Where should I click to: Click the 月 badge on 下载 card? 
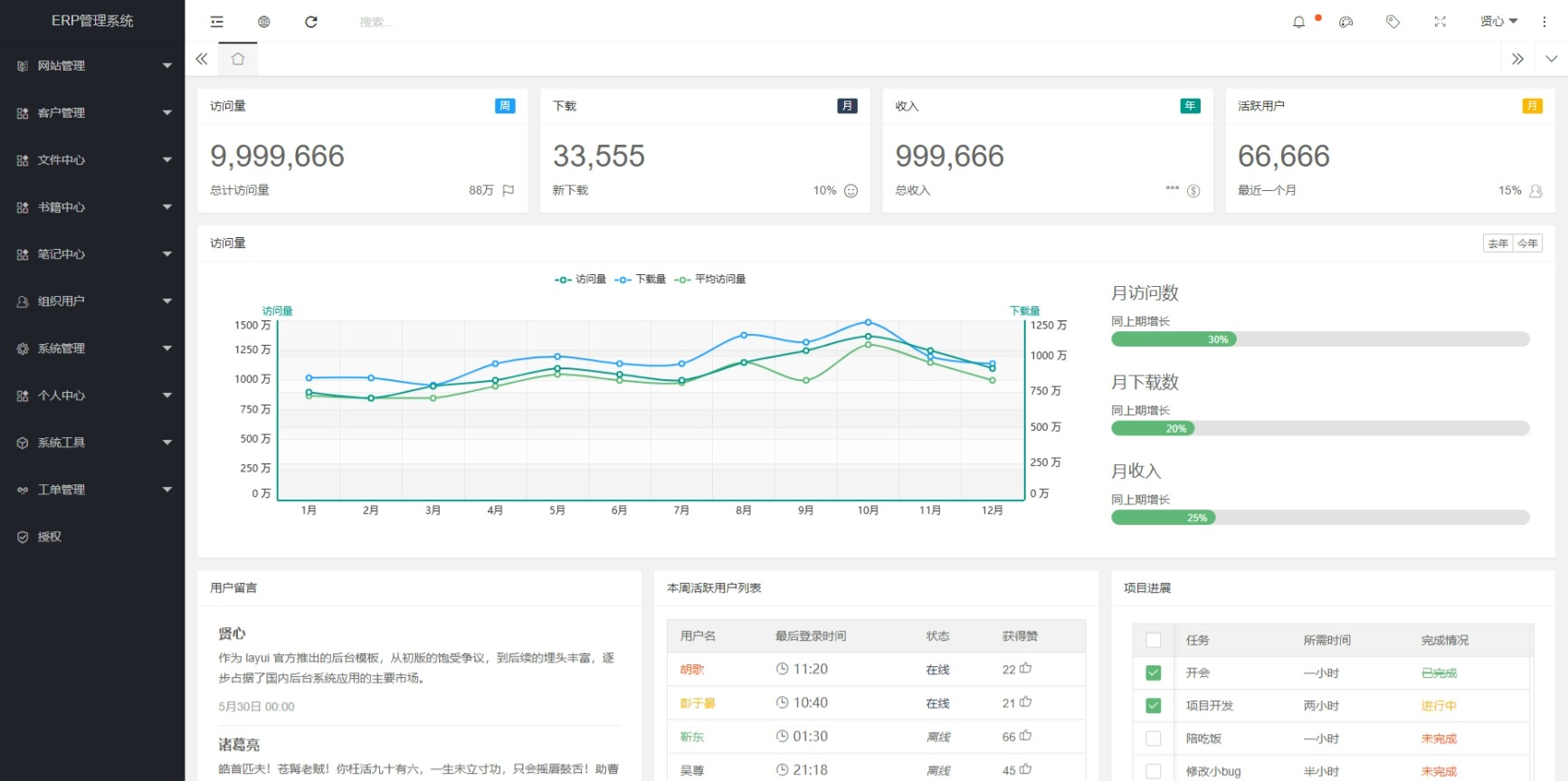point(847,106)
